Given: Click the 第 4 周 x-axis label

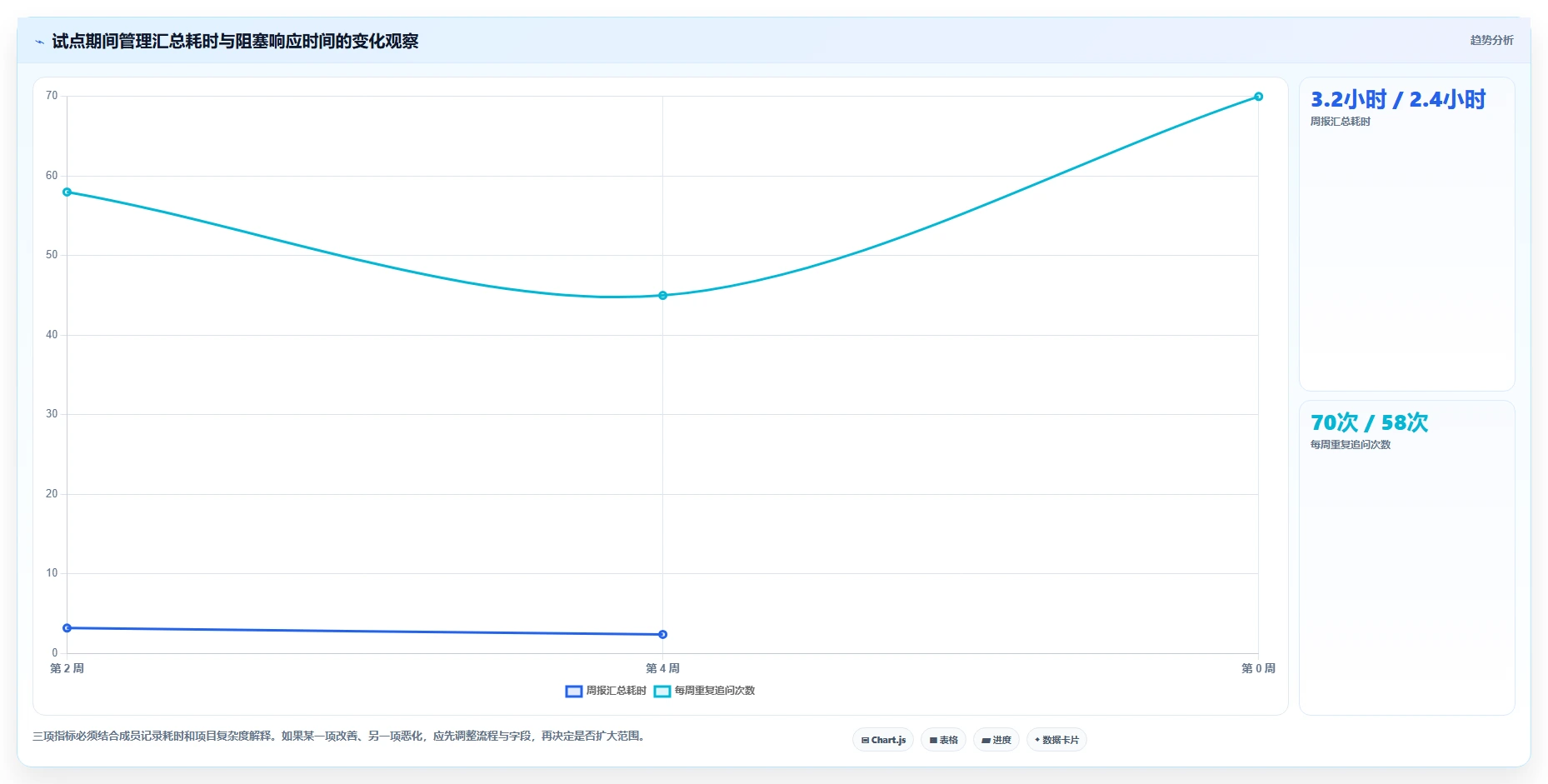Looking at the screenshot, I should click(663, 669).
